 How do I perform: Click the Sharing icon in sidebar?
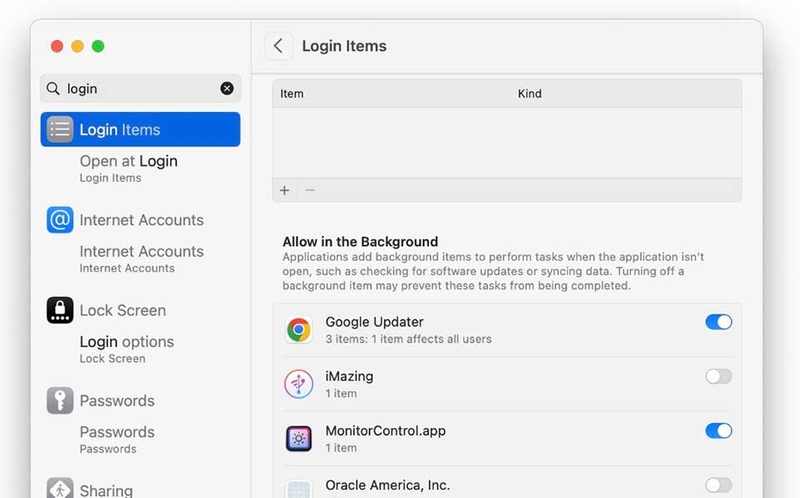(x=60, y=489)
